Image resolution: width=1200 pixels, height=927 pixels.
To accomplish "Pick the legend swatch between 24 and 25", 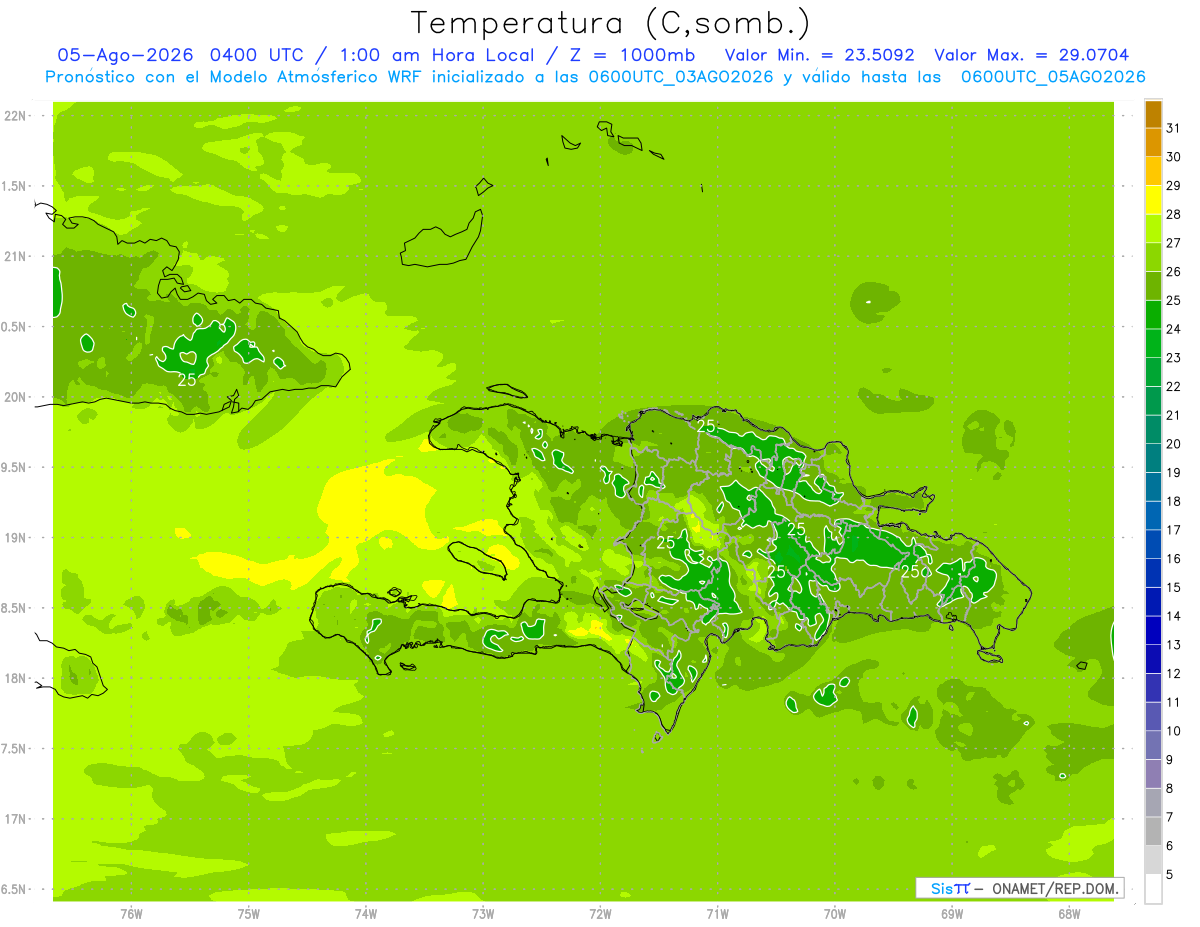I will coord(1153,315).
